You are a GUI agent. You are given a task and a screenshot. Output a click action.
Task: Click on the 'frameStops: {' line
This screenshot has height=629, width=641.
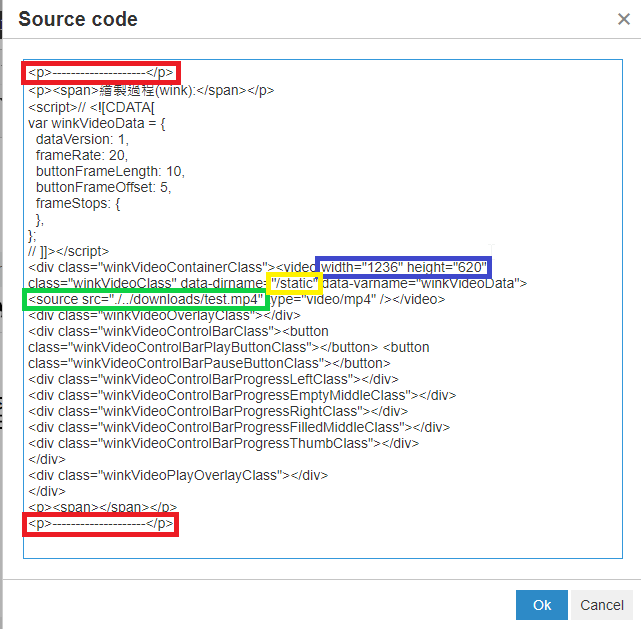pos(78,203)
